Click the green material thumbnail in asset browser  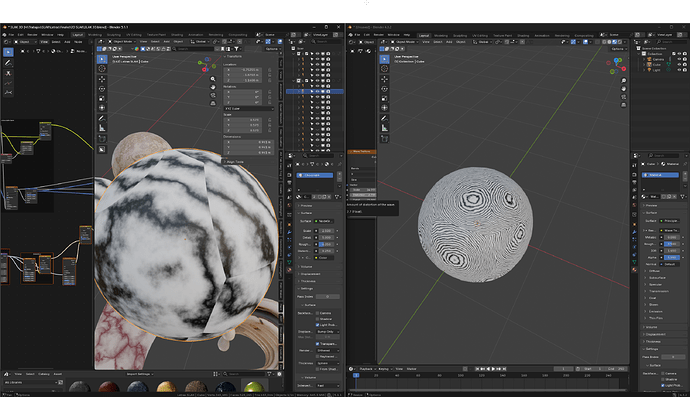(x=254, y=387)
